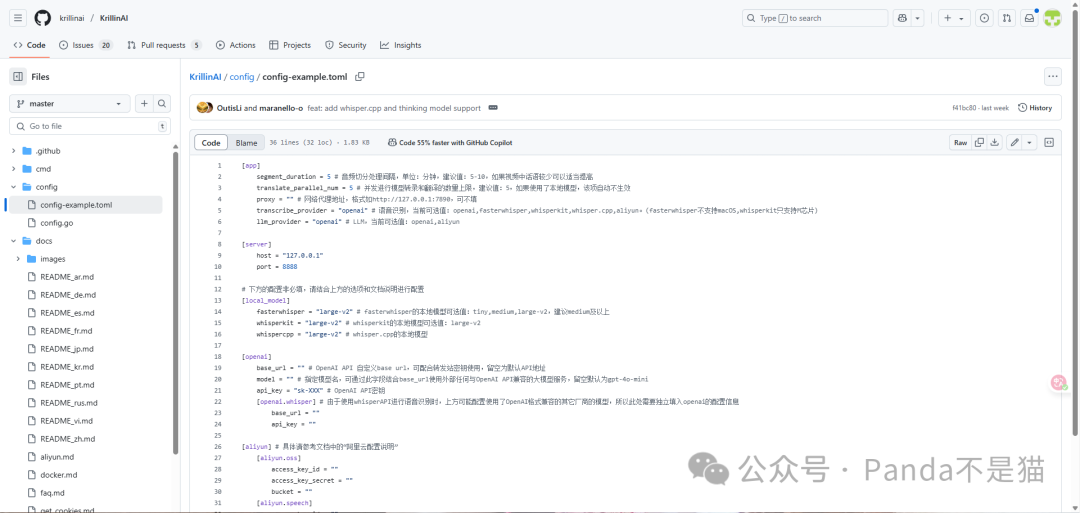This screenshot has height=513, width=1080.
Task: Edit this file pencil icon
Action: pyautogui.click(x=1014, y=143)
